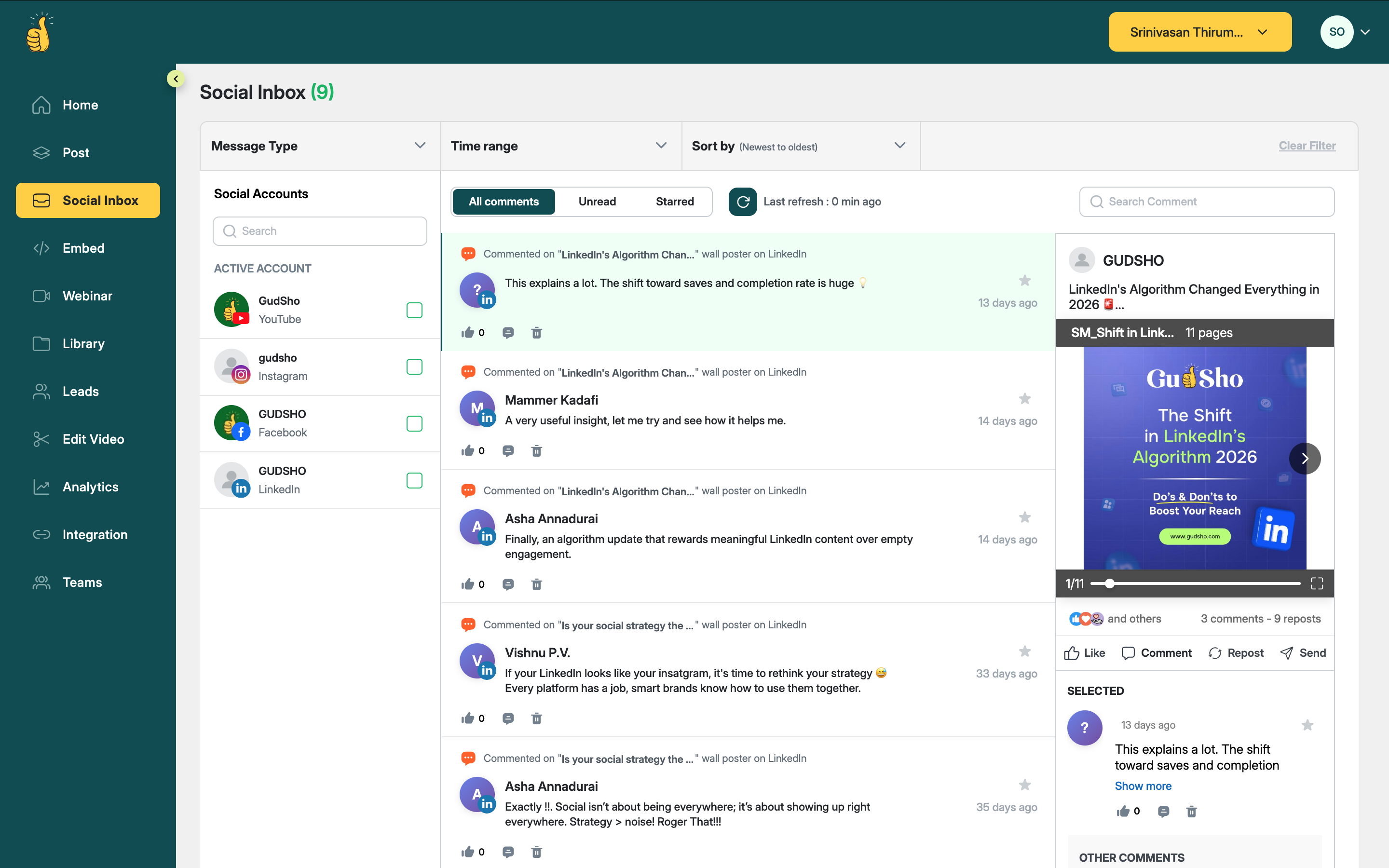Open fullscreen view of document preview
This screenshot has width=1389, height=868.
[1317, 583]
